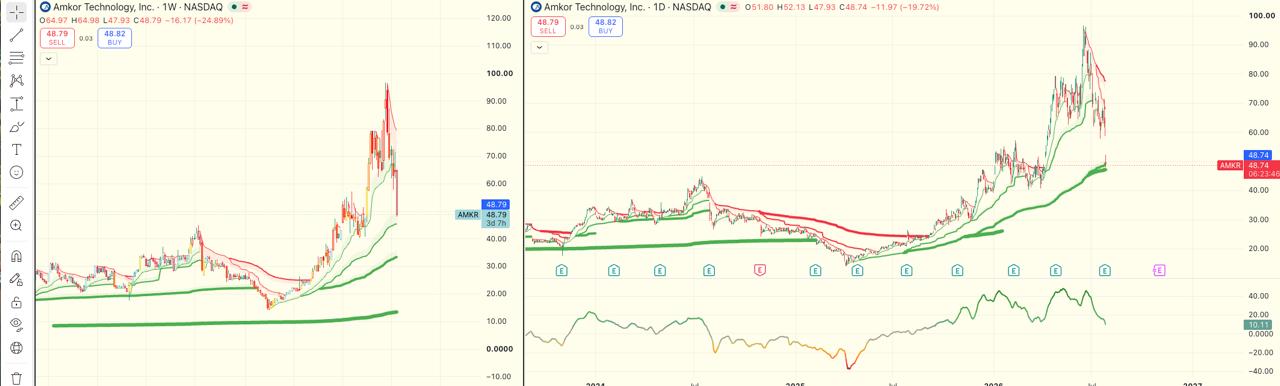Toggle magnet mode snapping

[16, 255]
